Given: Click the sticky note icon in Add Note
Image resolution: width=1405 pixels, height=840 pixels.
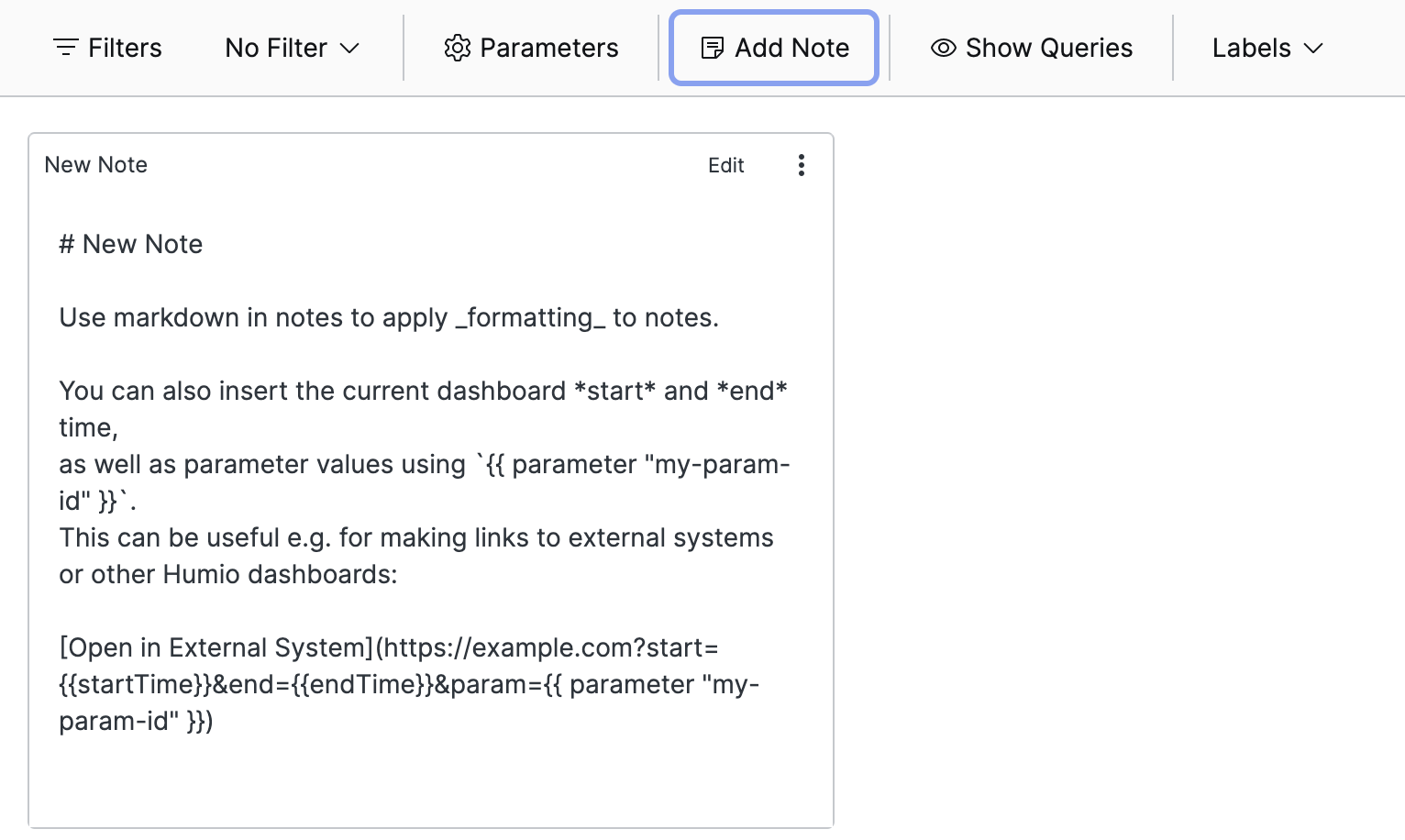Looking at the screenshot, I should tap(712, 48).
